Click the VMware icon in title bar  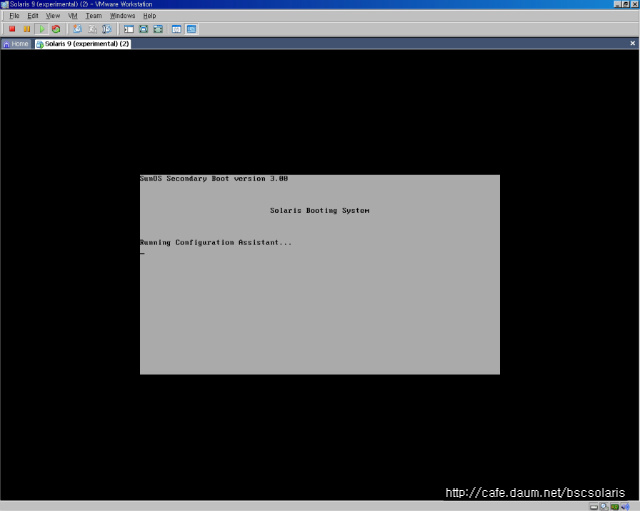[x=4, y=4]
